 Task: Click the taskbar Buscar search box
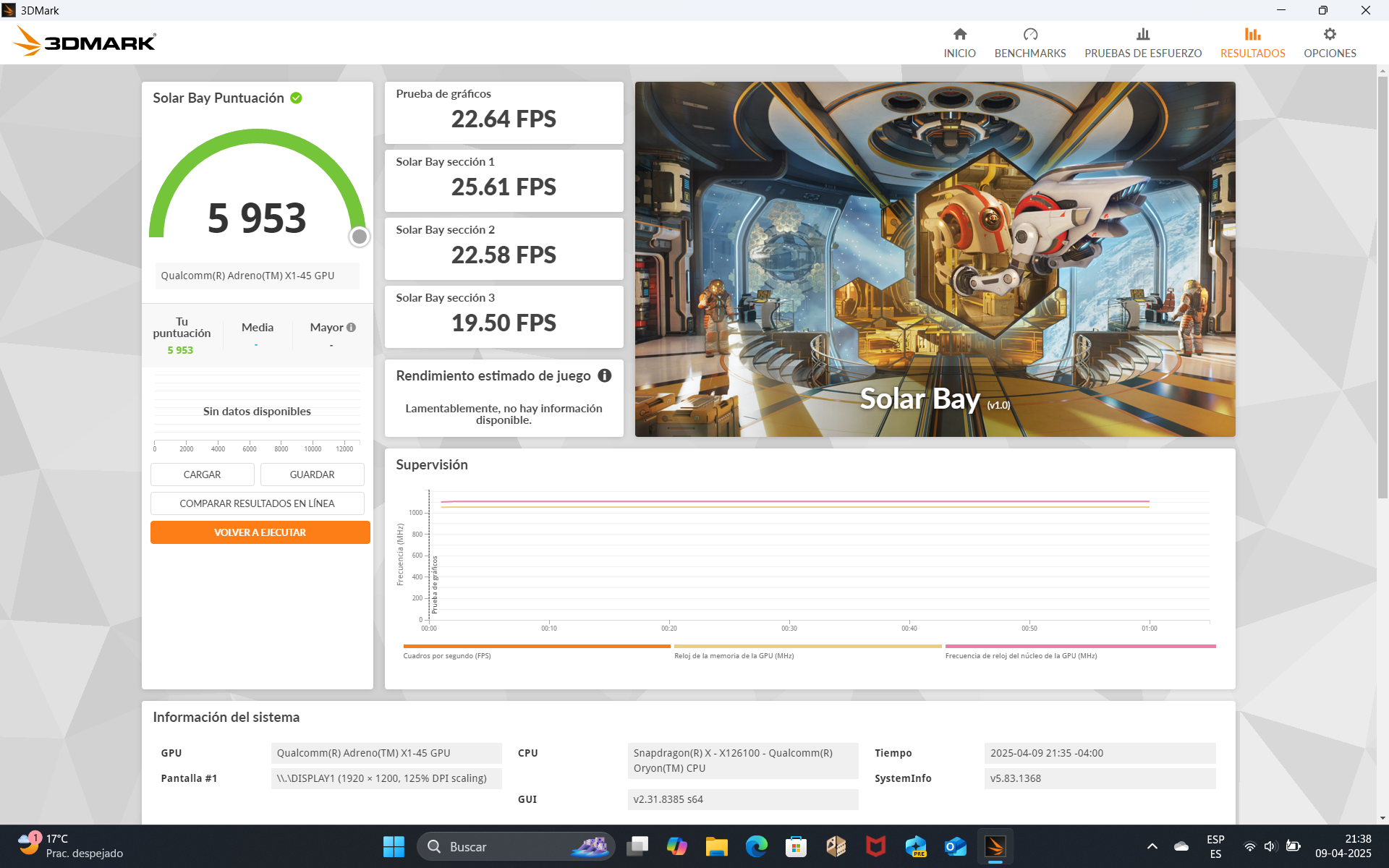pos(516,846)
